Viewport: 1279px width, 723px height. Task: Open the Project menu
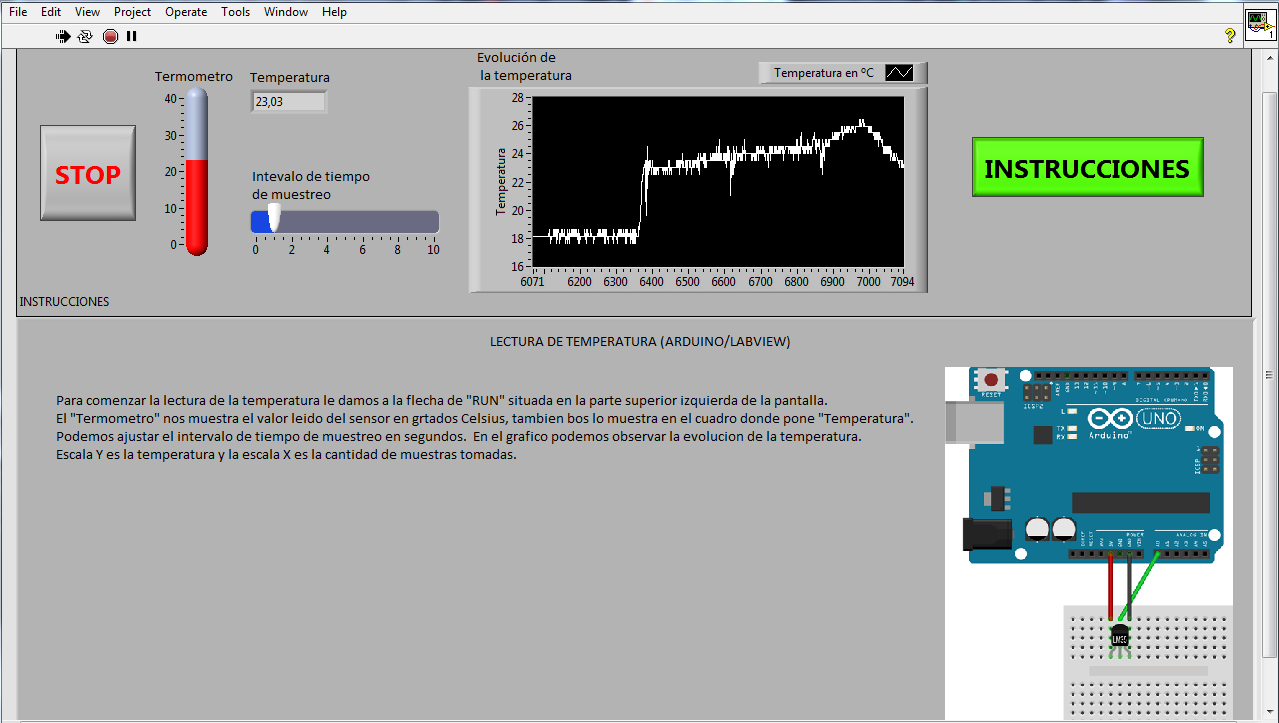[132, 11]
